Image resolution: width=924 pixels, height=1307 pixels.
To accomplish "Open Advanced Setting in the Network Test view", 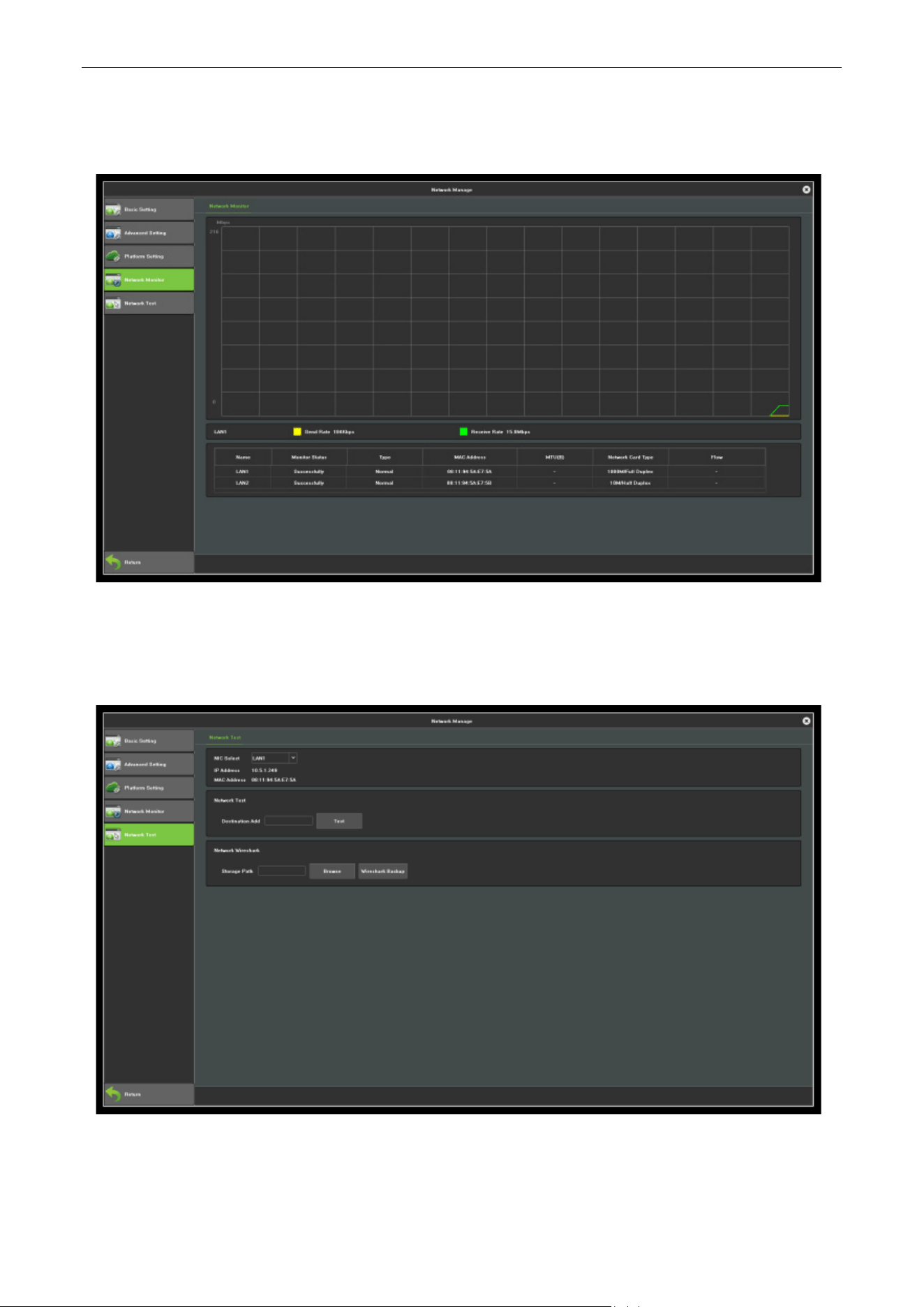I will [149, 765].
